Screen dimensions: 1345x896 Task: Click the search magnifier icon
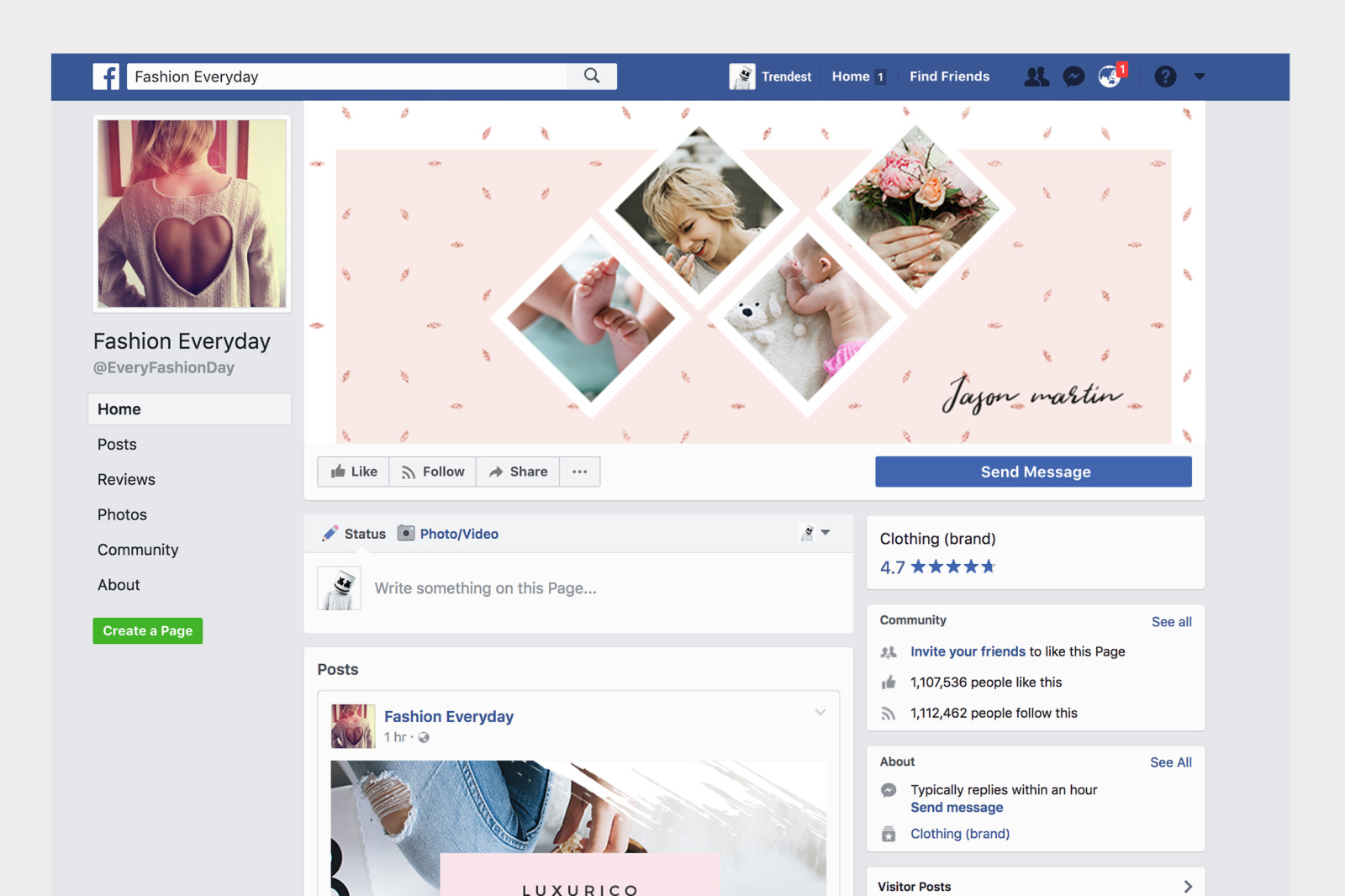coord(592,76)
